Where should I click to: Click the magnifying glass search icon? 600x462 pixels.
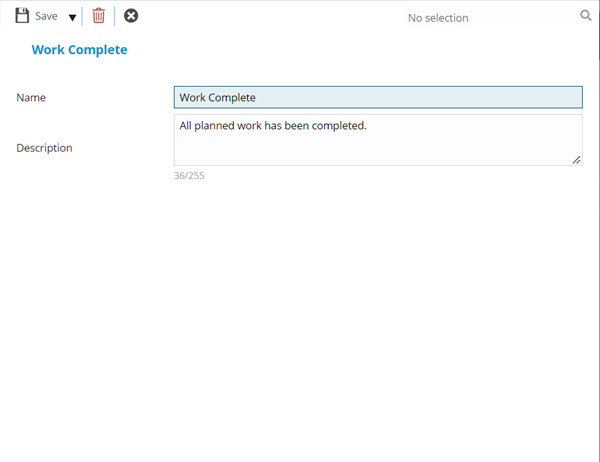[x=586, y=16]
